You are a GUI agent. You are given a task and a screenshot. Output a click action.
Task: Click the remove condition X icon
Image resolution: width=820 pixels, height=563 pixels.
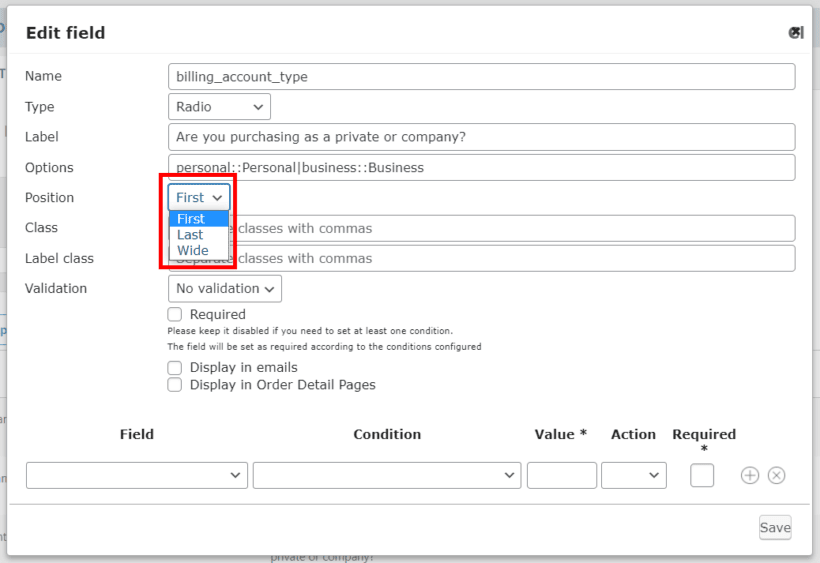point(776,475)
